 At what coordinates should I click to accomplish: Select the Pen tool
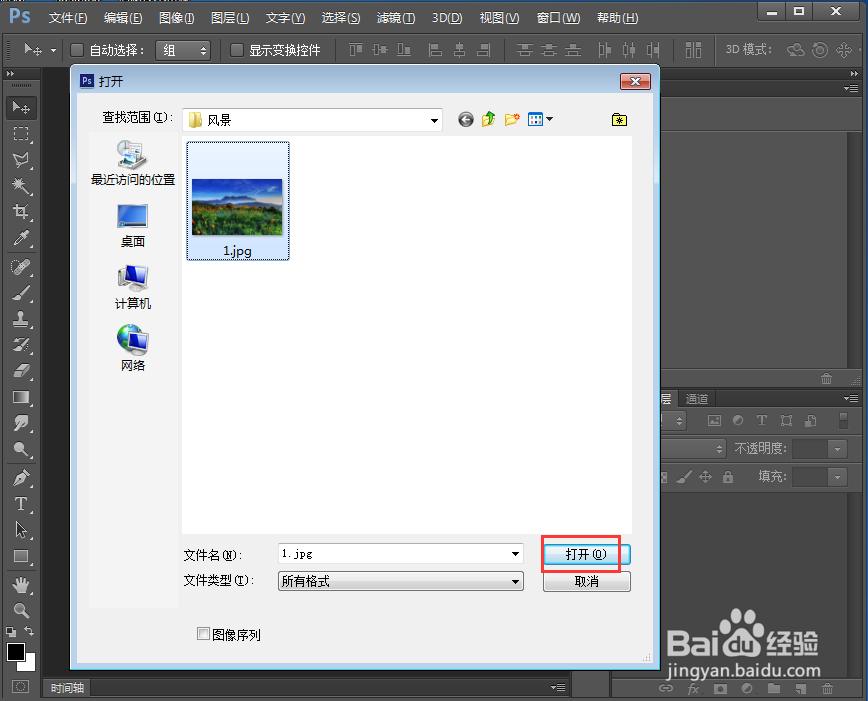[x=21, y=478]
